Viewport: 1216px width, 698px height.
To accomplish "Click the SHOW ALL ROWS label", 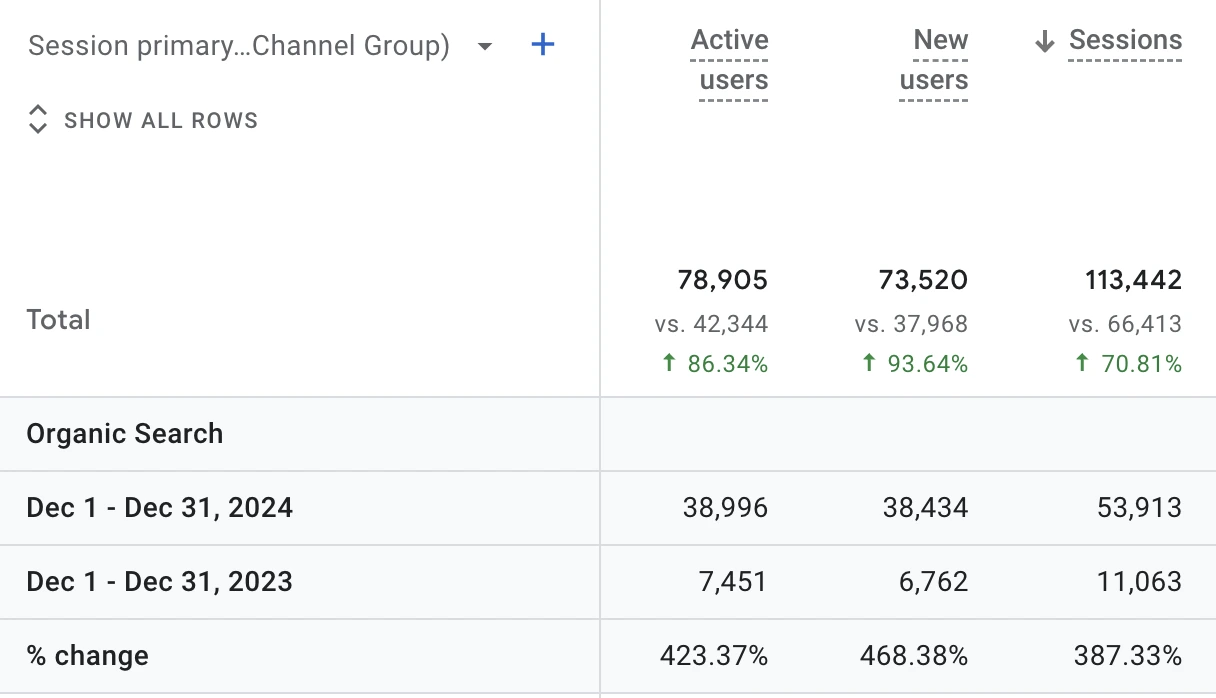I will pyautogui.click(x=161, y=121).
